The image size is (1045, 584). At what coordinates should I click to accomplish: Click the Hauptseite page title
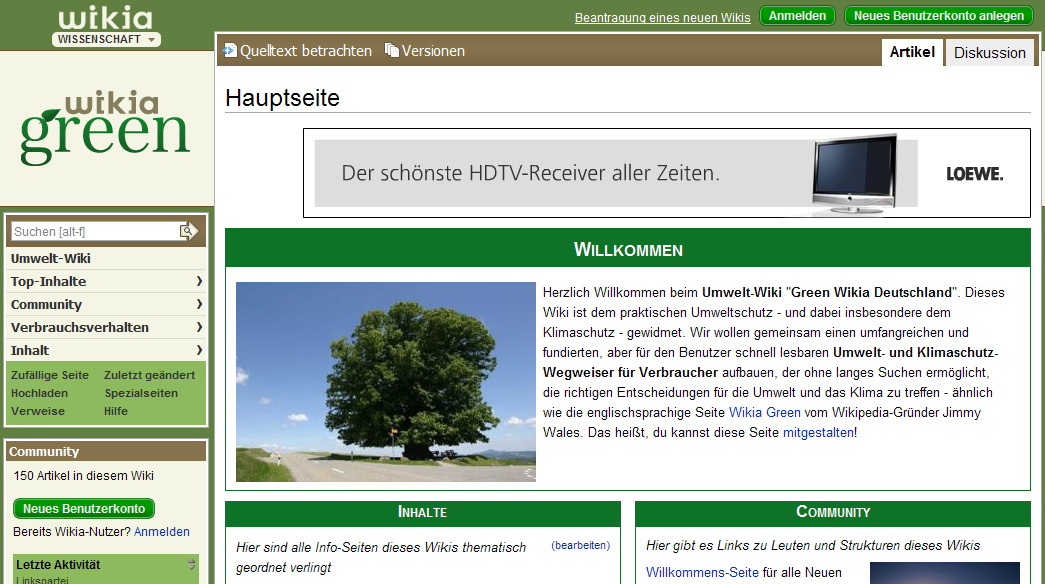click(x=283, y=98)
